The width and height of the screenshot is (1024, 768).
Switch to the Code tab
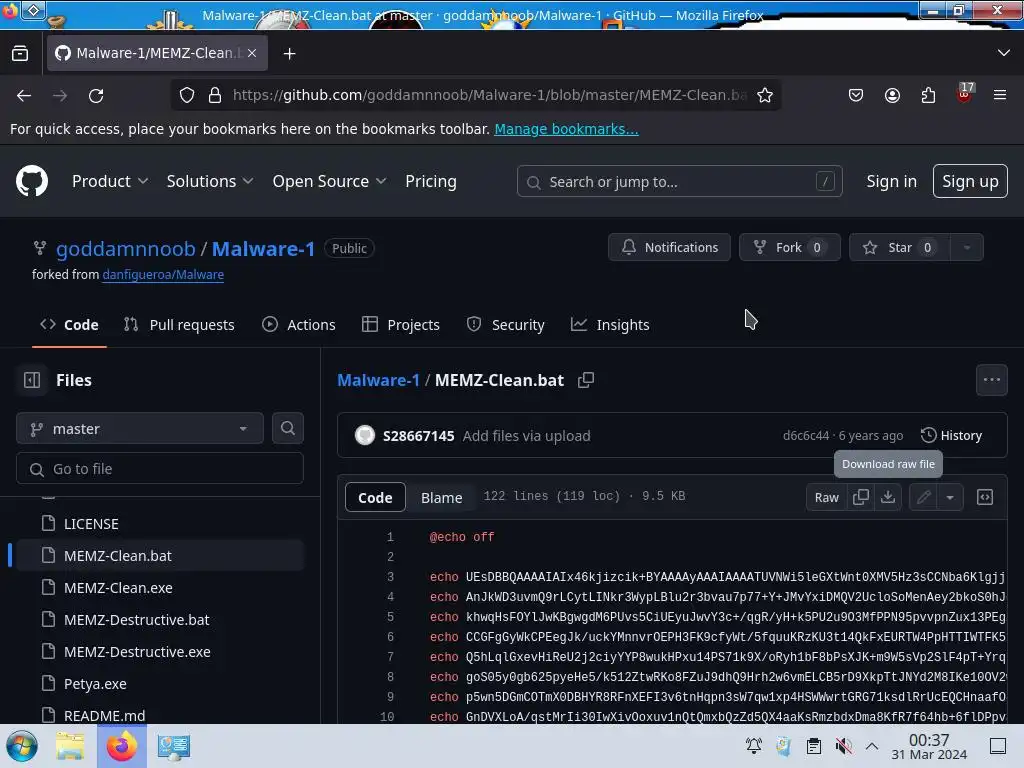pos(69,325)
